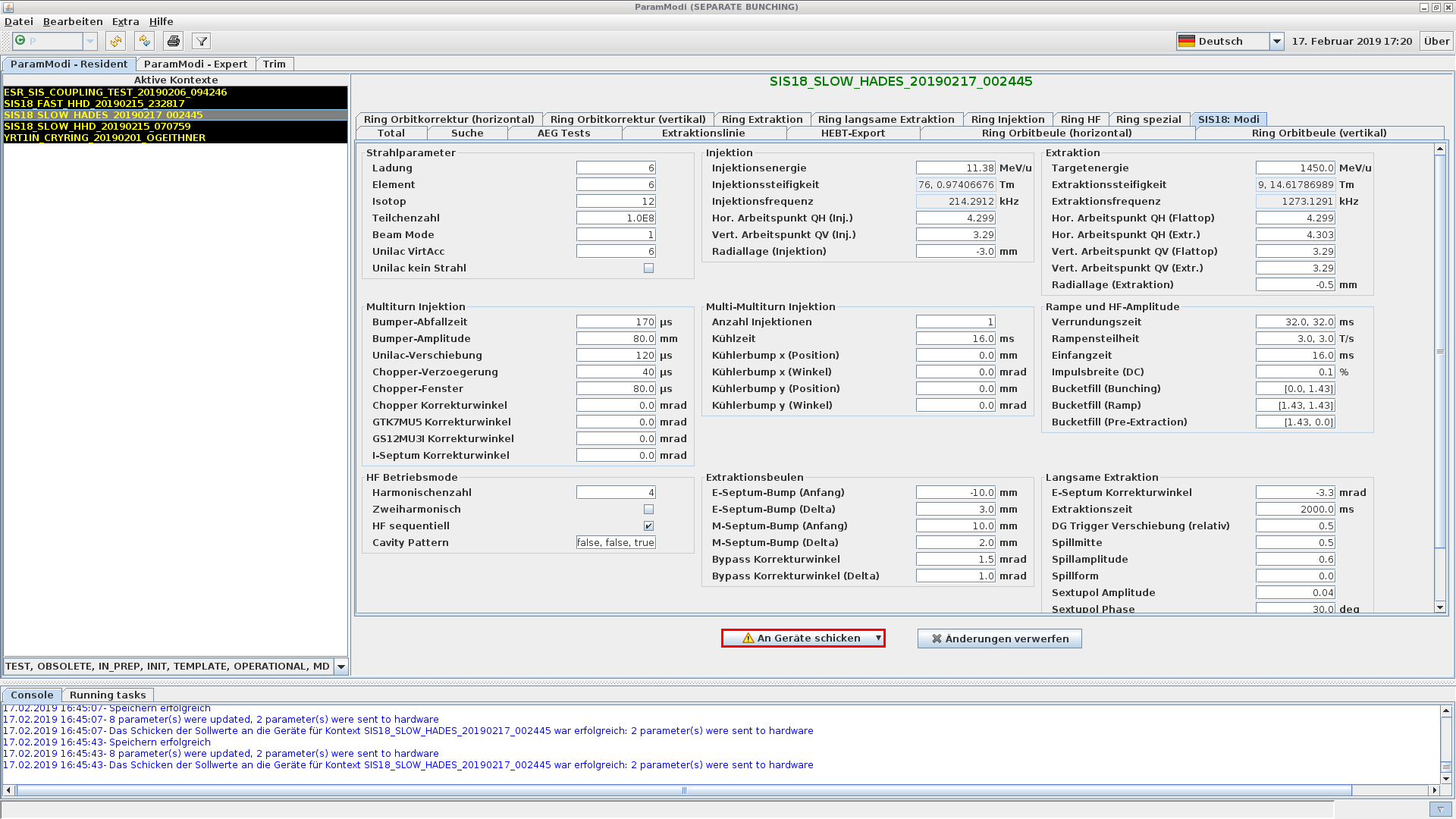1456x819 pixels.
Task: Click the Injektionsenergie value field
Action: click(955, 168)
